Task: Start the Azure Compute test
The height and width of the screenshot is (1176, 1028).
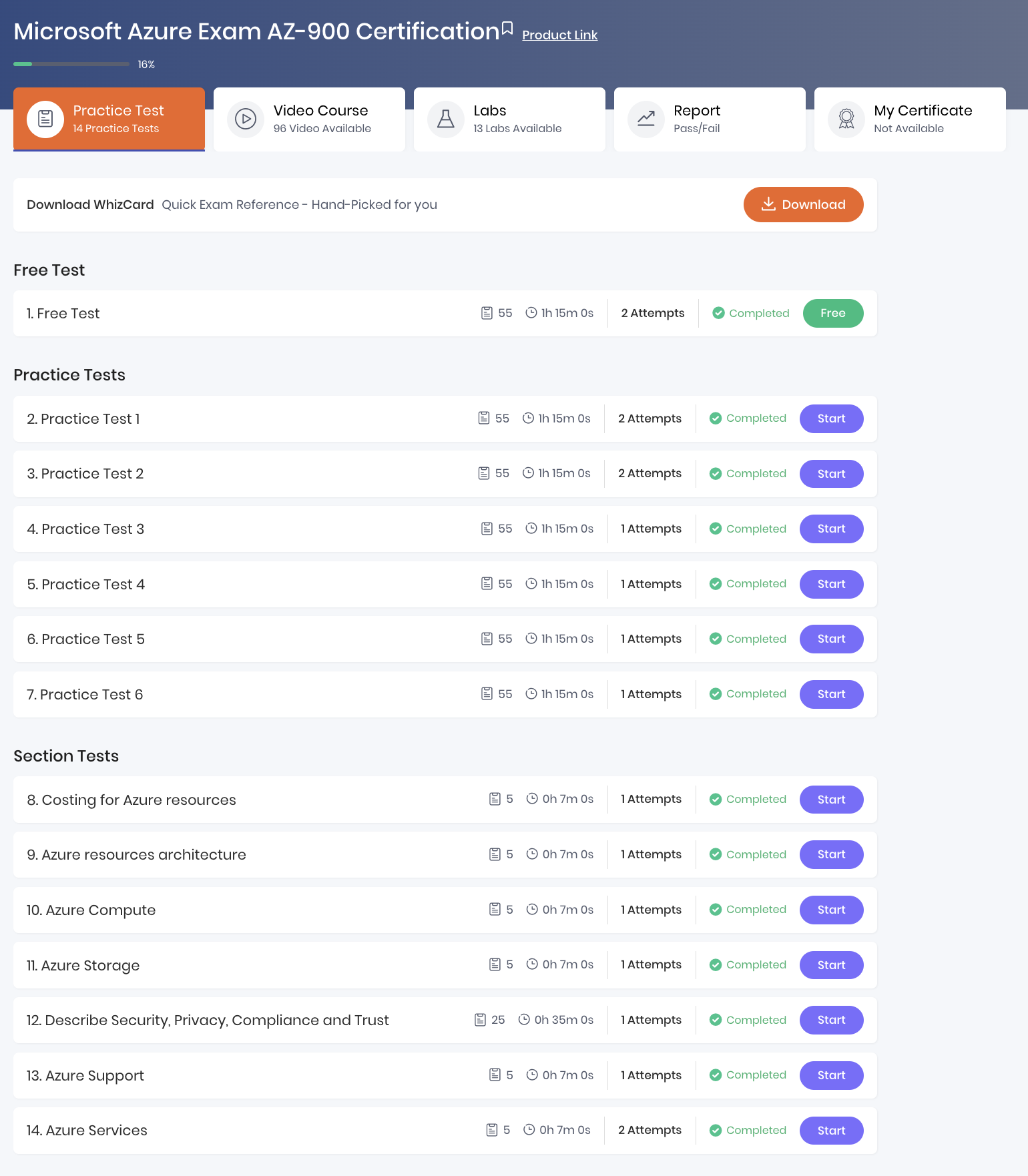Action: [831, 910]
